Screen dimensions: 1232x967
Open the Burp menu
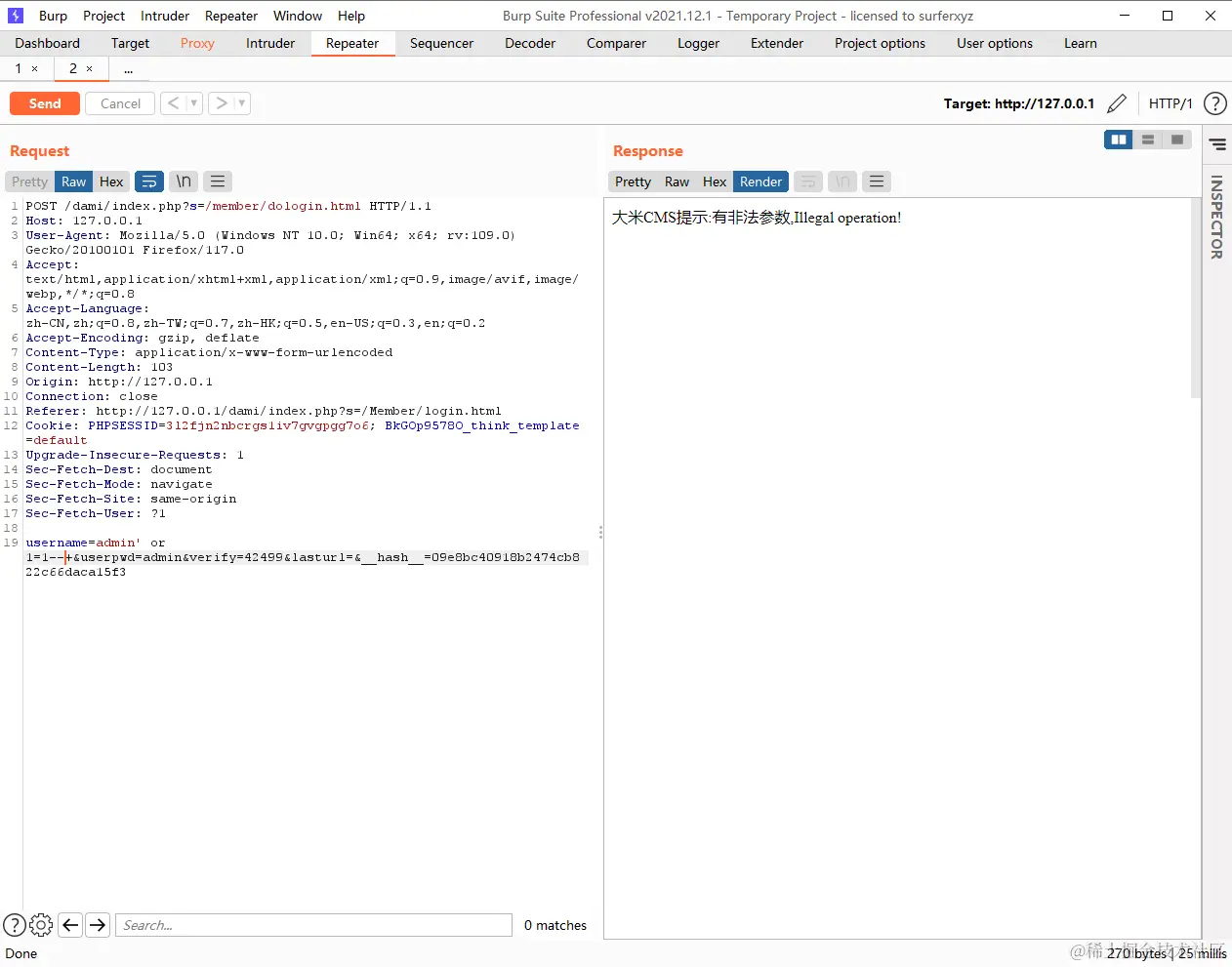pyautogui.click(x=53, y=16)
